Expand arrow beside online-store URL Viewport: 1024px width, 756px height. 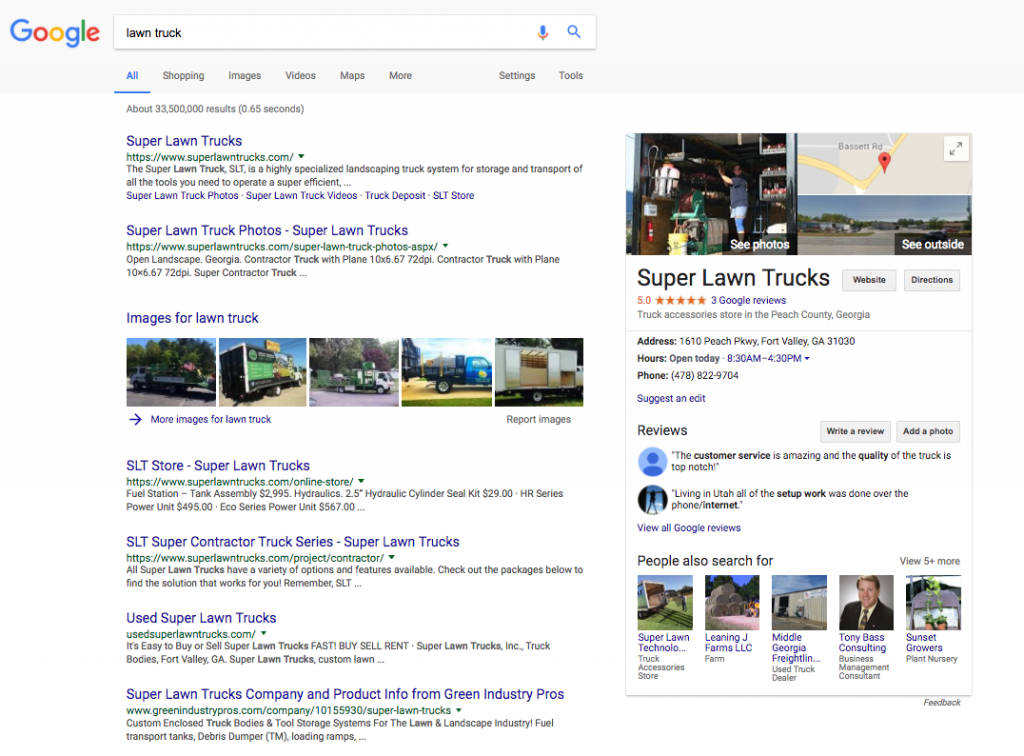click(361, 481)
